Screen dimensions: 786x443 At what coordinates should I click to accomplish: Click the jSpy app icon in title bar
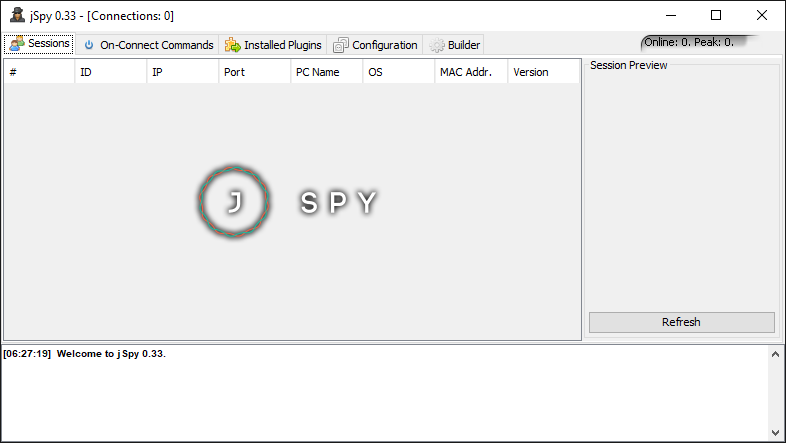[17, 15]
